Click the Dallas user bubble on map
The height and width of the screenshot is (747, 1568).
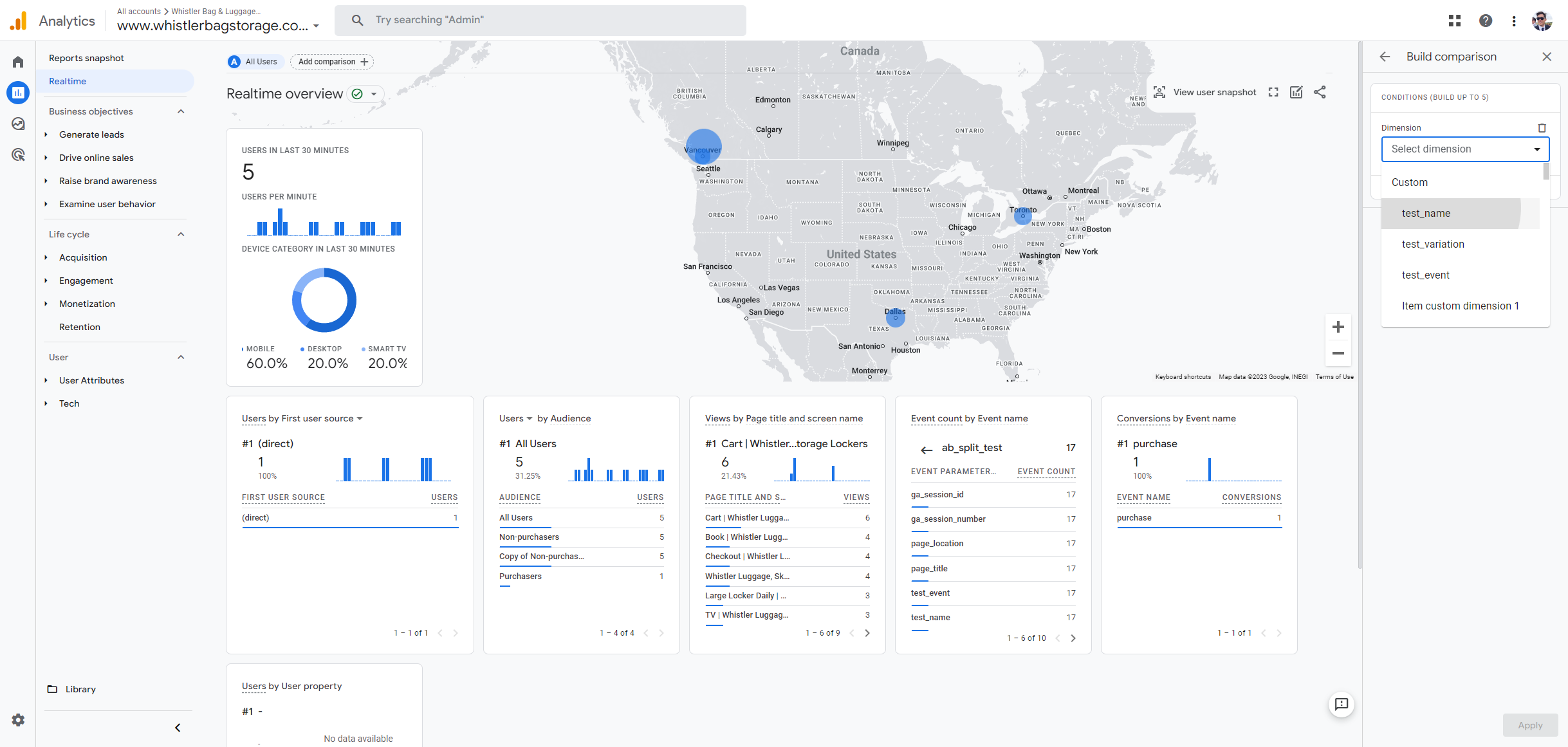[x=895, y=317]
